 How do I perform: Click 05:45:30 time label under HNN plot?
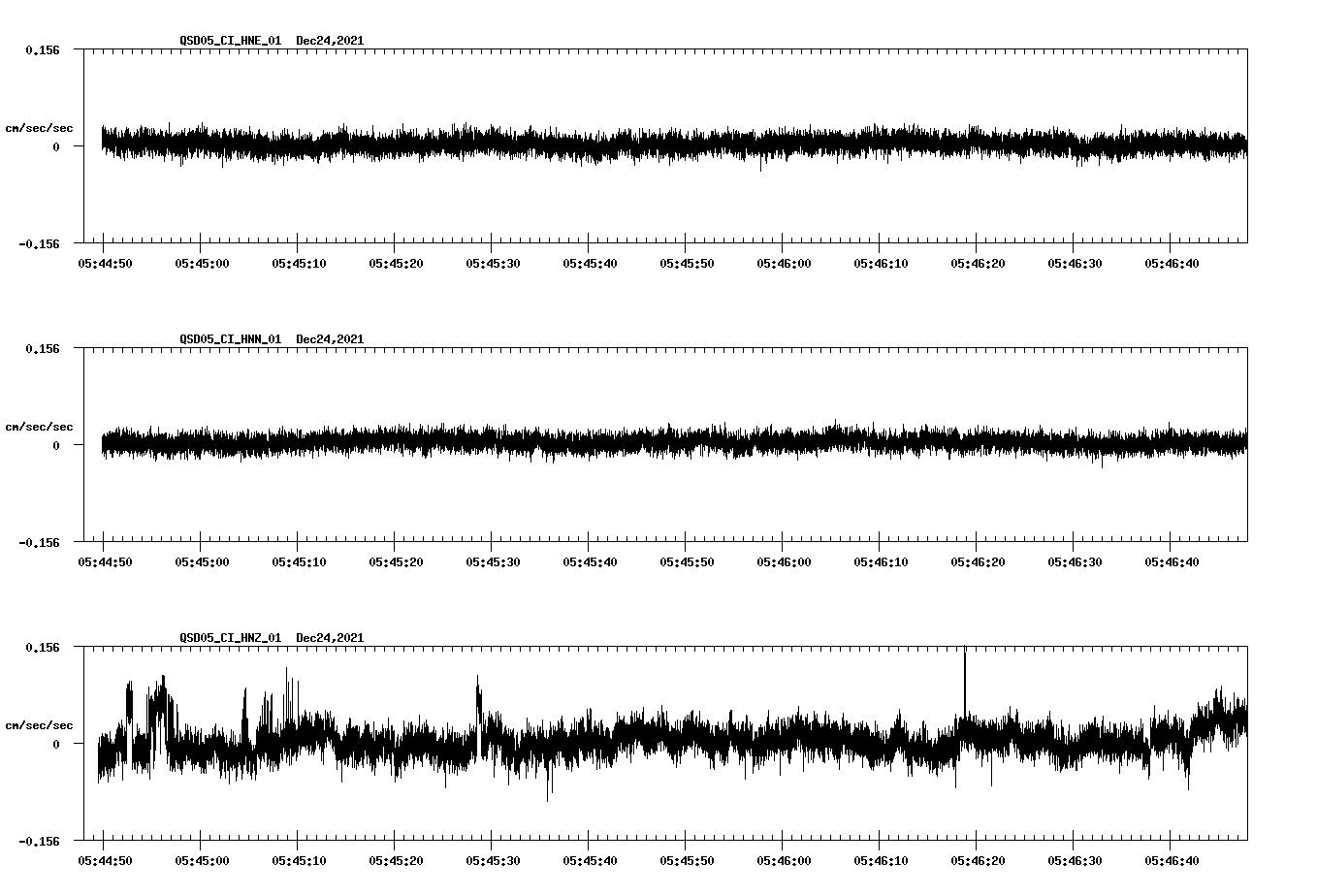492,562
